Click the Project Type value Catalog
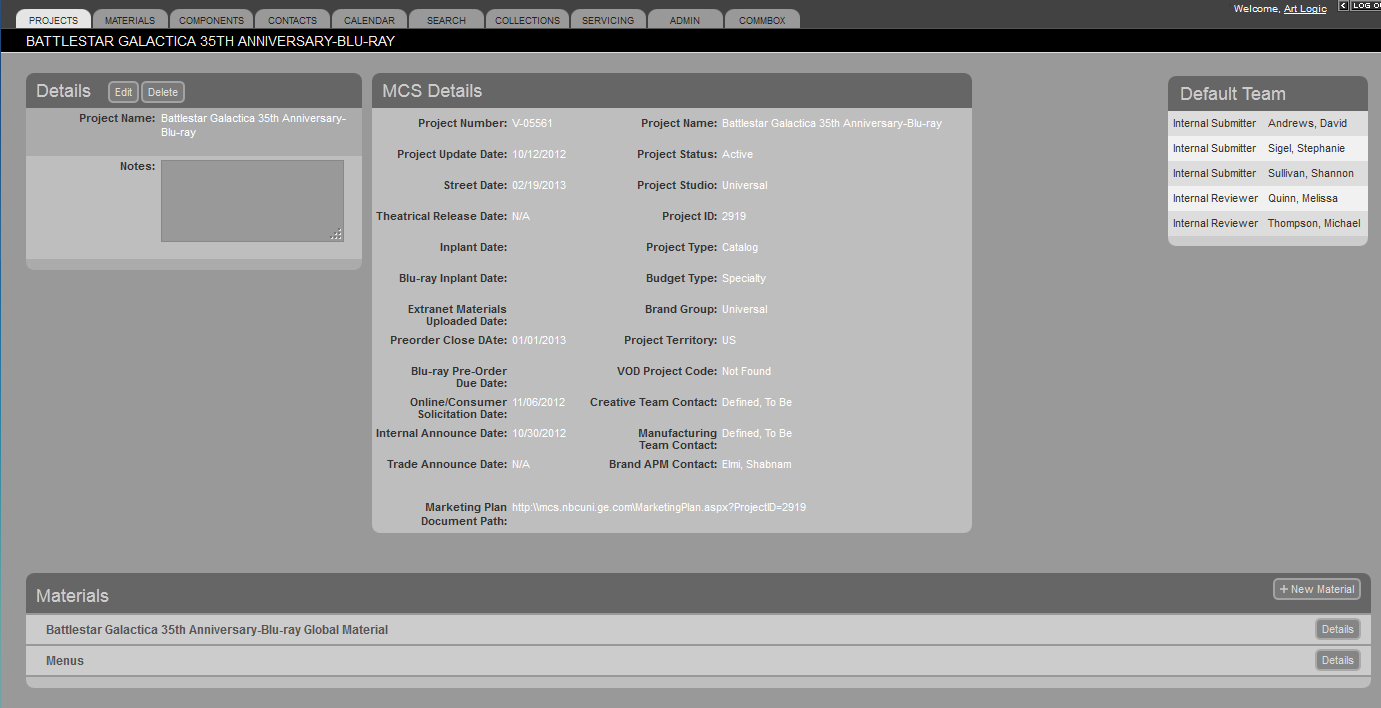 [x=740, y=248]
